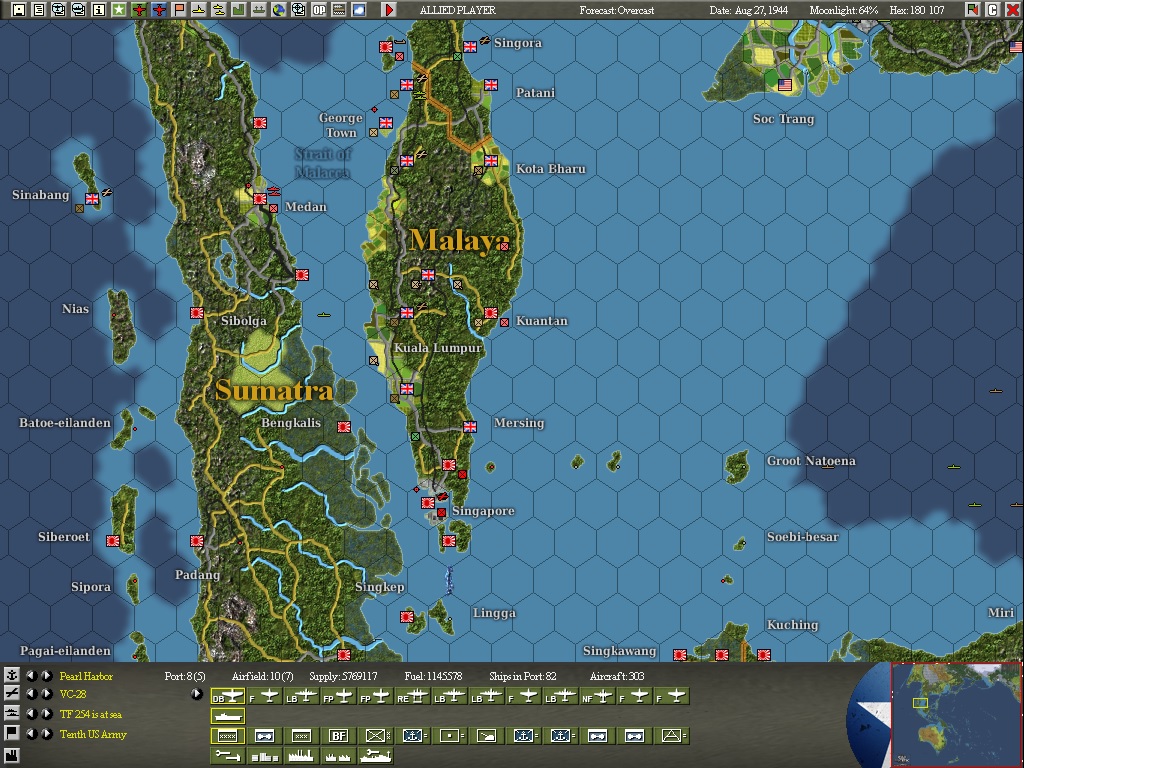Click 'TF 254 is at sea' label

coord(90,714)
